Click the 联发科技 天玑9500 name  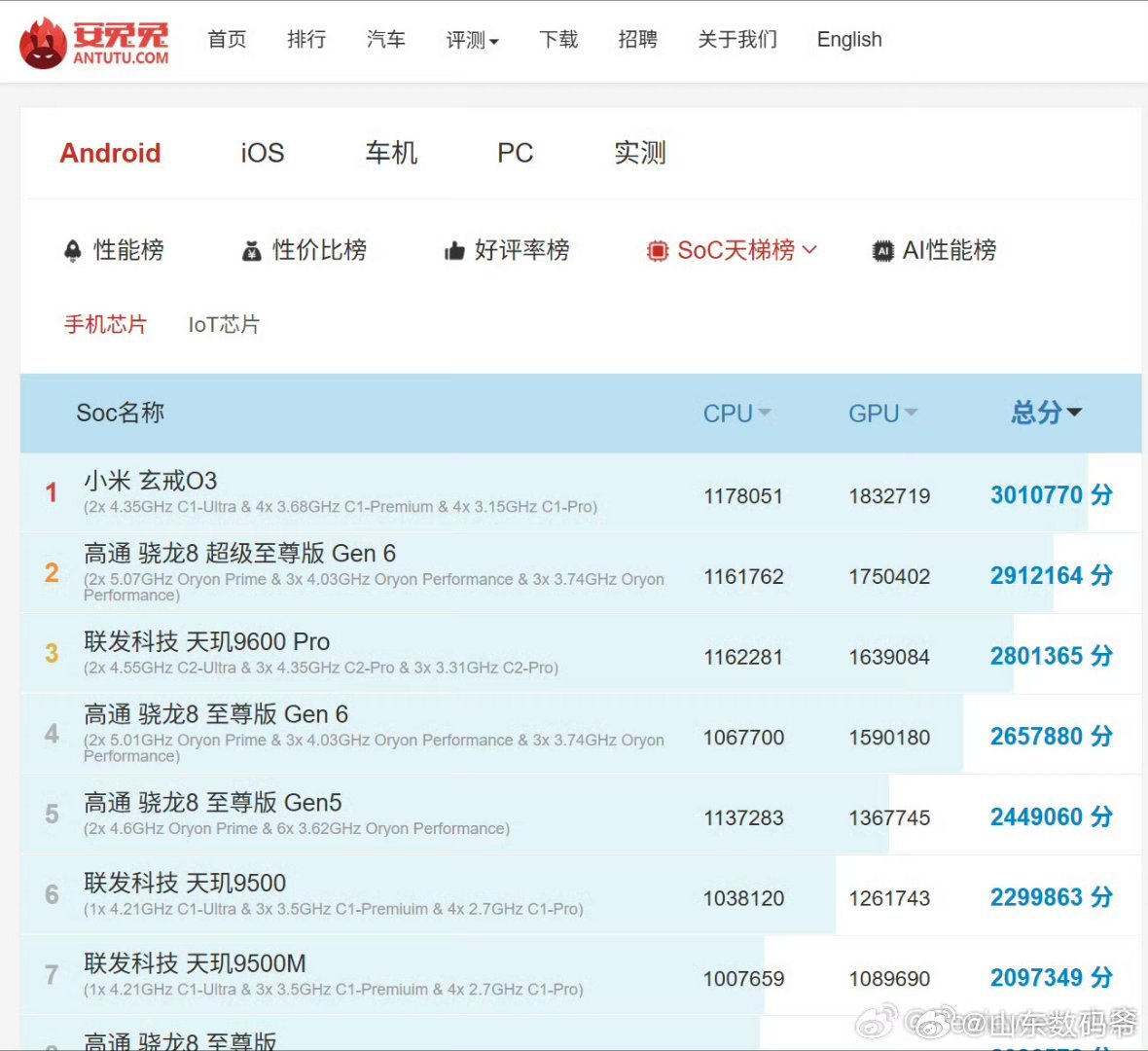click(185, 884)
